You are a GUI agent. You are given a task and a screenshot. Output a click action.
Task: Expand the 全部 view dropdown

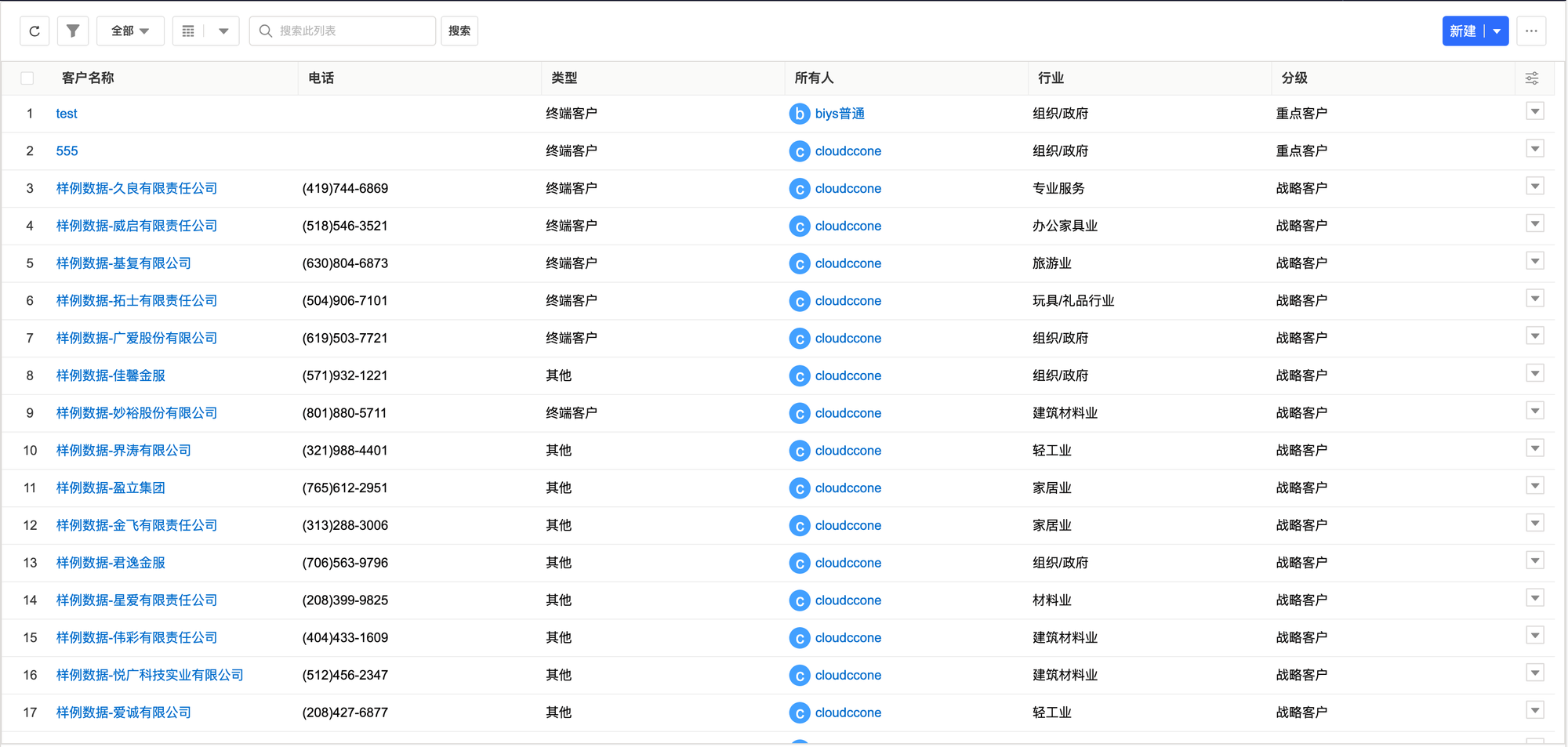pos(130,31)
